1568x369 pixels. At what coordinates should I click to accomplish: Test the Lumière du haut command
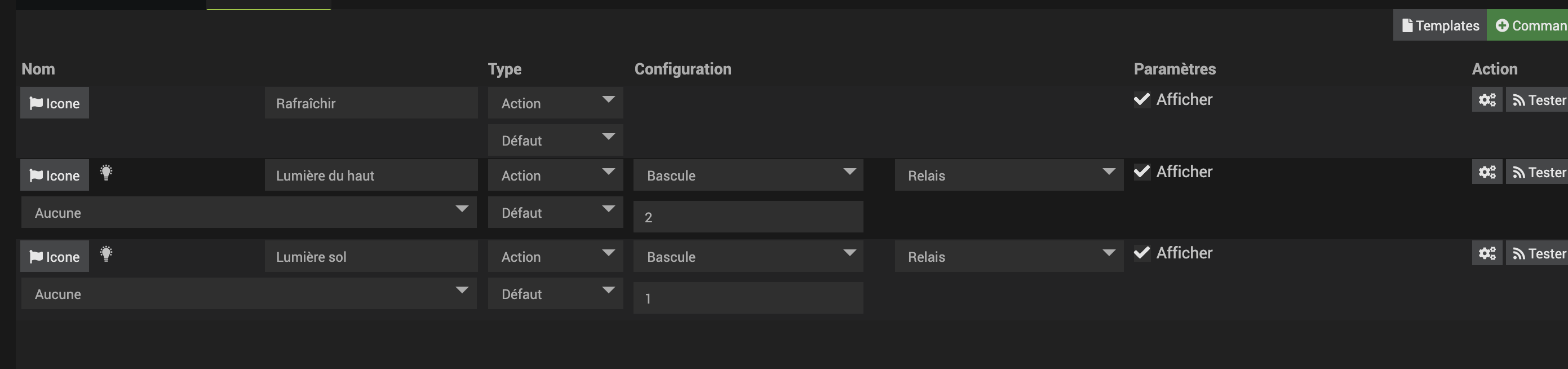[x=1537, y=172]
